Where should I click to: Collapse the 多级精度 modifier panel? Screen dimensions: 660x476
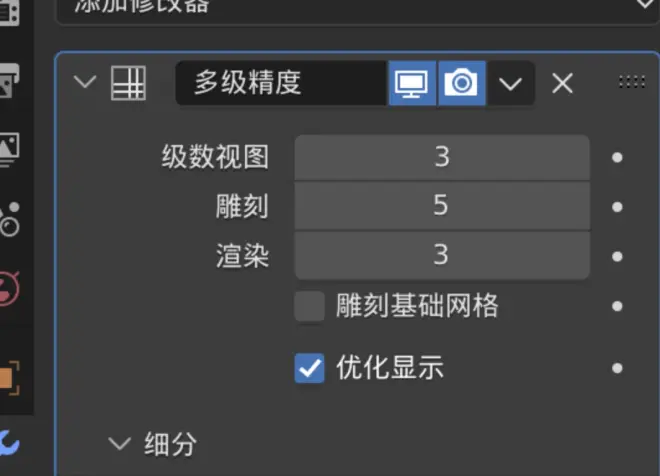[85, 82]
